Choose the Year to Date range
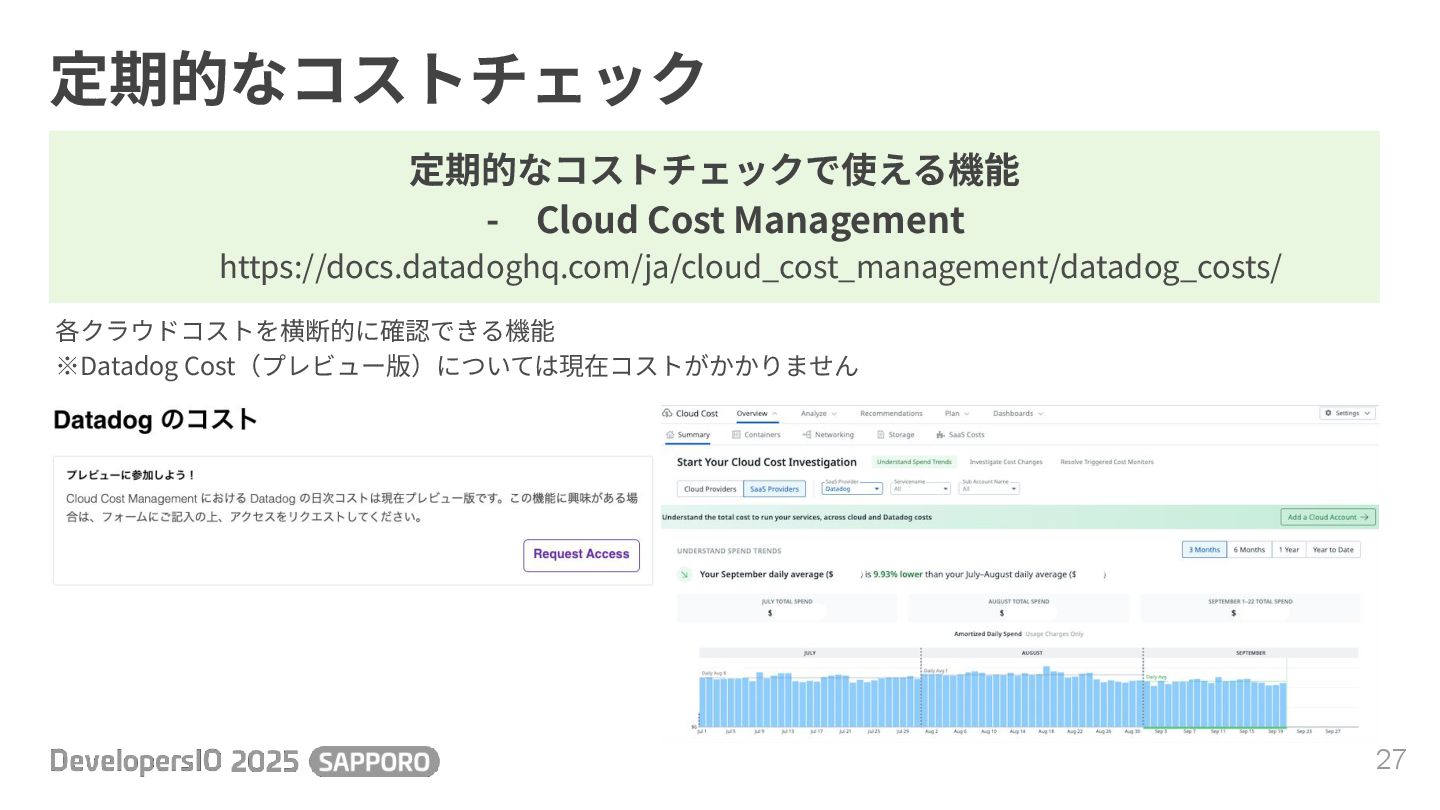Screen dimensions: 1440x810 click(1333, 549)
